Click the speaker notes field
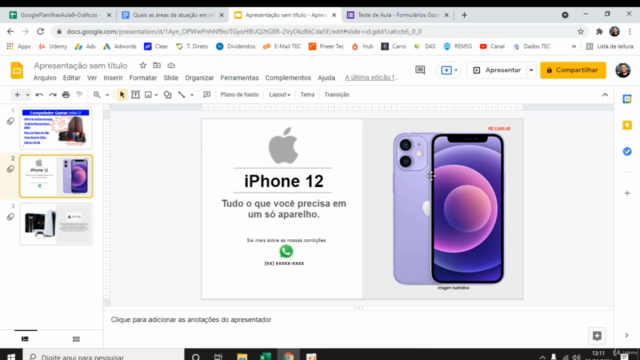 (x=358, y=320)
